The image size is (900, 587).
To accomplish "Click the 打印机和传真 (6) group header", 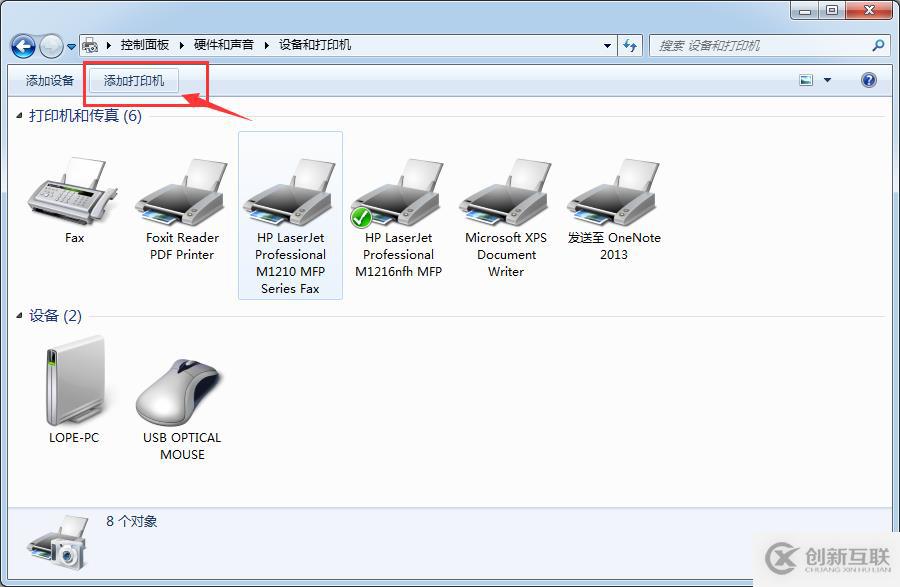I will pyautogui.click(x=86, y=115).
